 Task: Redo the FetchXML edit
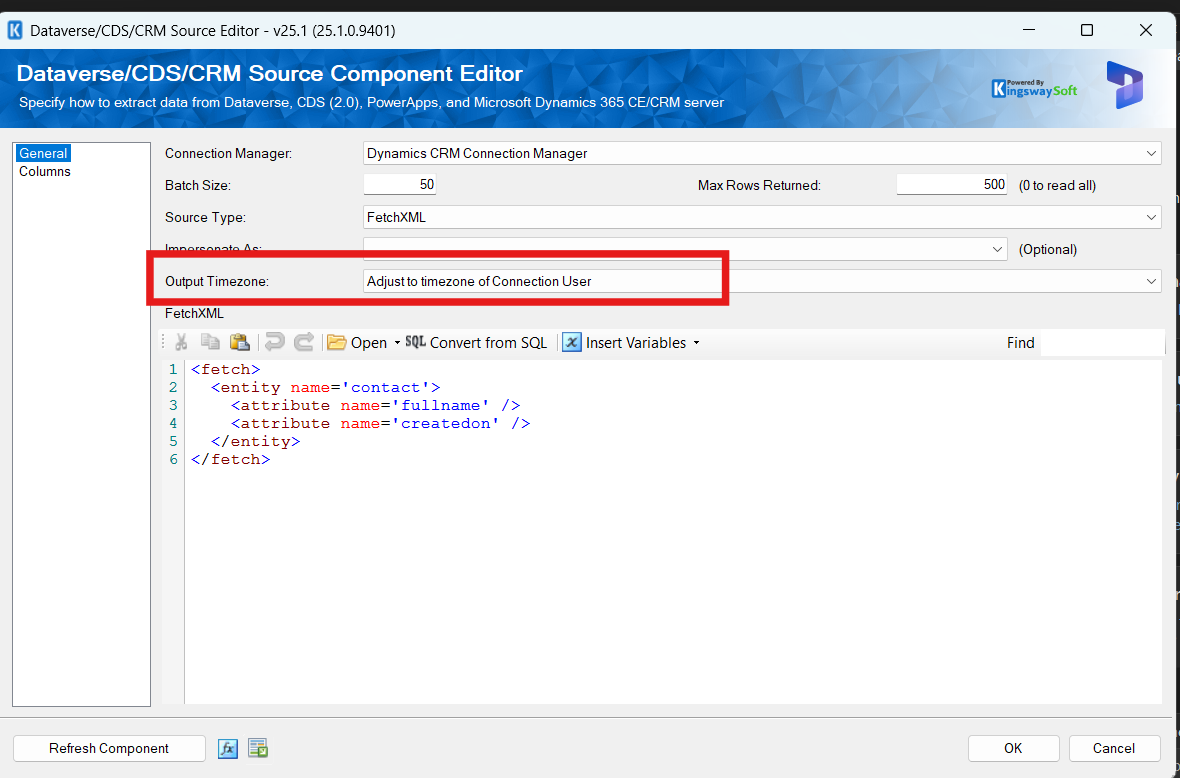pyautogui.click(x=303, y=342)
